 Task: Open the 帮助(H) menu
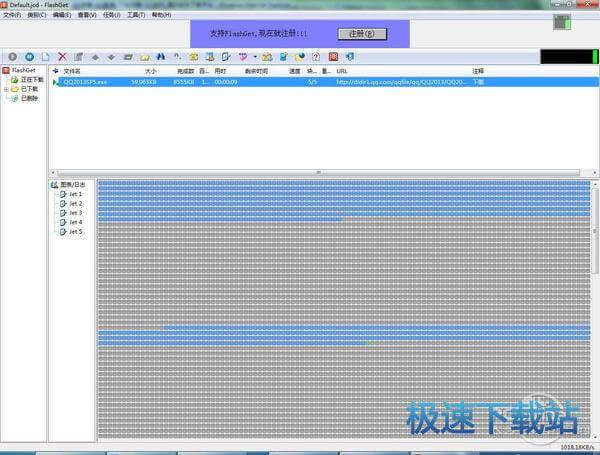pyautogui.click(x=161, y=15)
